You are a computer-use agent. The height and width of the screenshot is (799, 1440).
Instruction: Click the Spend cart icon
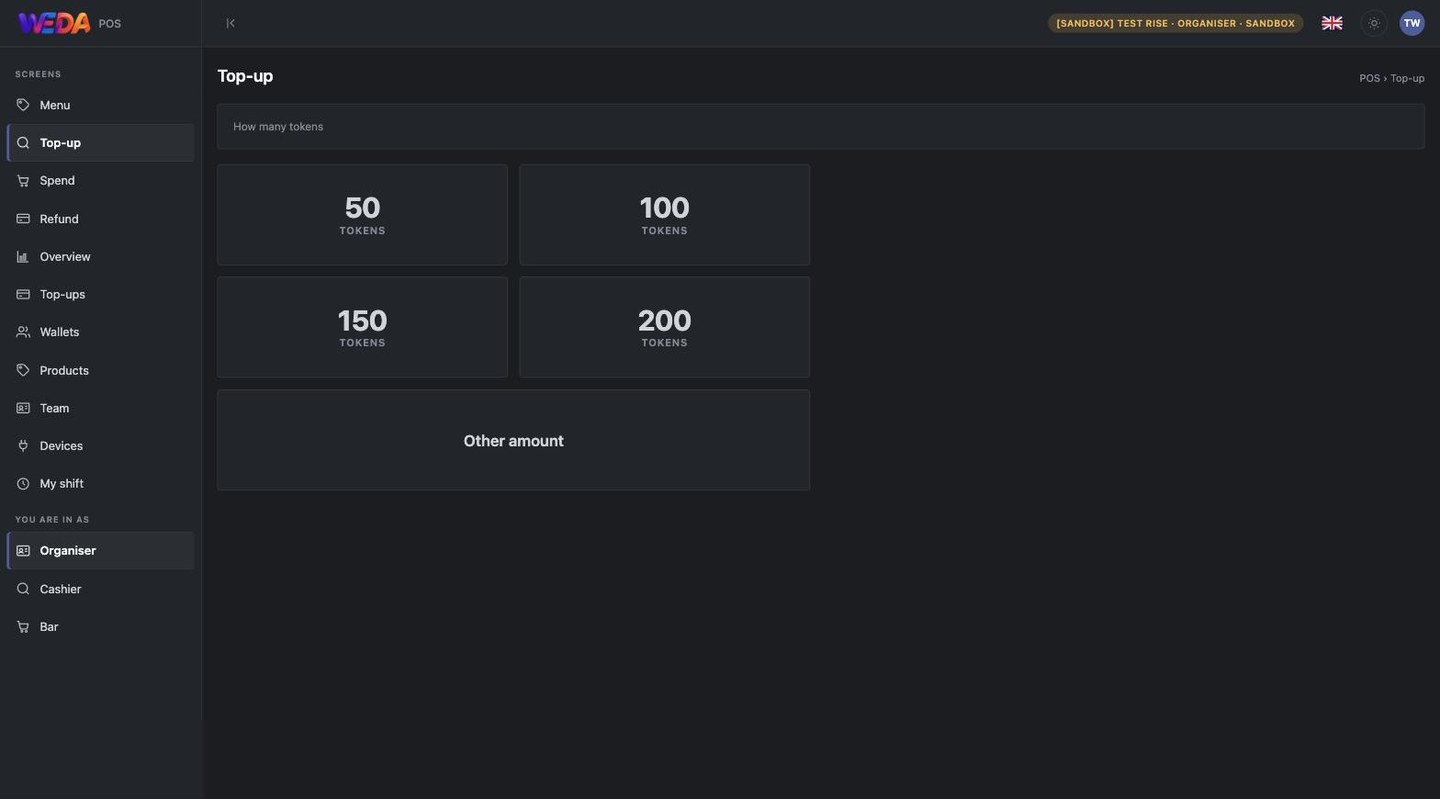(23, 181)
